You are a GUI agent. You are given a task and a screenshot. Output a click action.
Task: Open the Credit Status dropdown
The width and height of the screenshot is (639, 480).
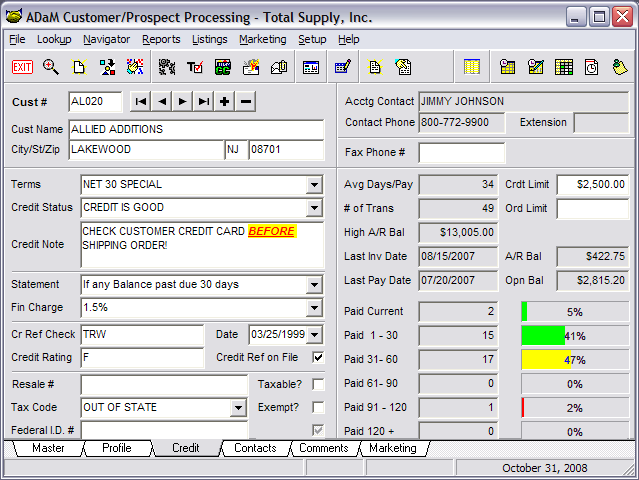point(315,208)
